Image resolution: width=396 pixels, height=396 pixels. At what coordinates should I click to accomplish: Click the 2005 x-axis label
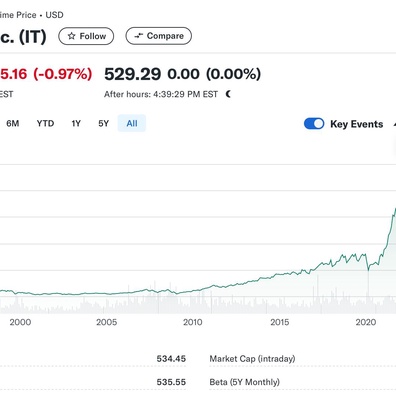(107, 322)
